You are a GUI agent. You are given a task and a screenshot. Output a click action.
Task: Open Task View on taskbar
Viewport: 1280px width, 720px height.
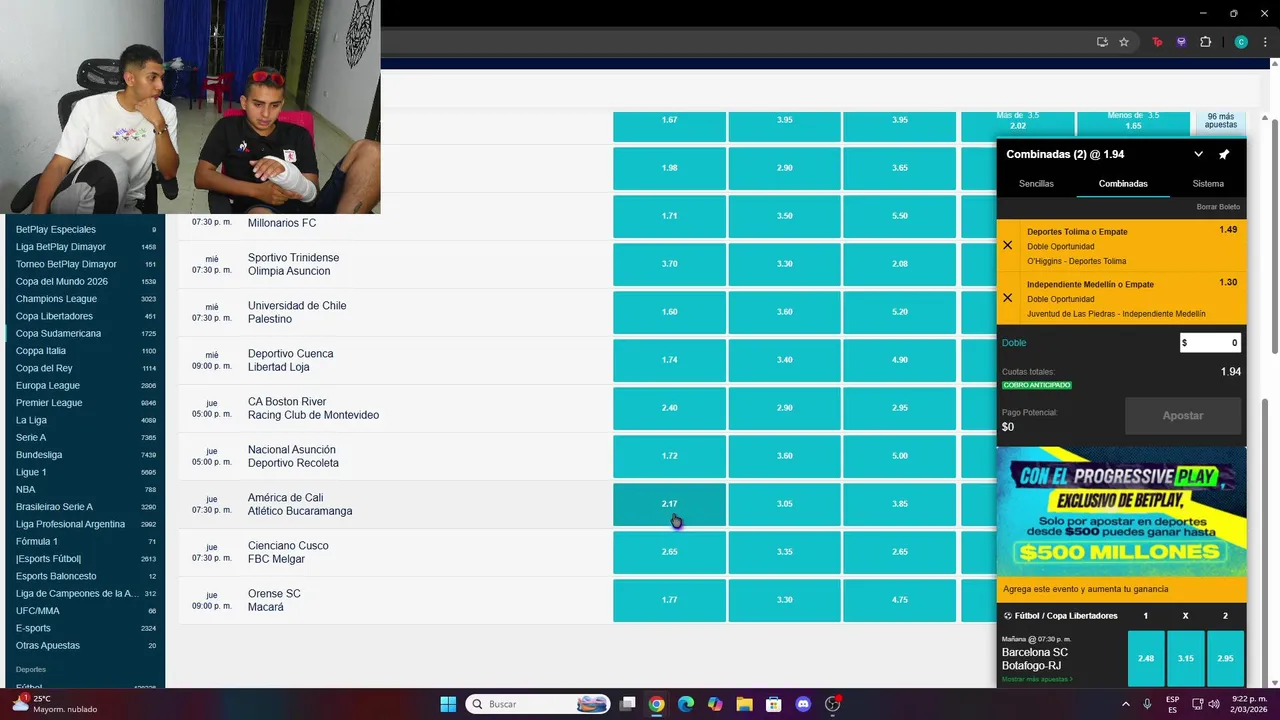[x=627, y=704]
